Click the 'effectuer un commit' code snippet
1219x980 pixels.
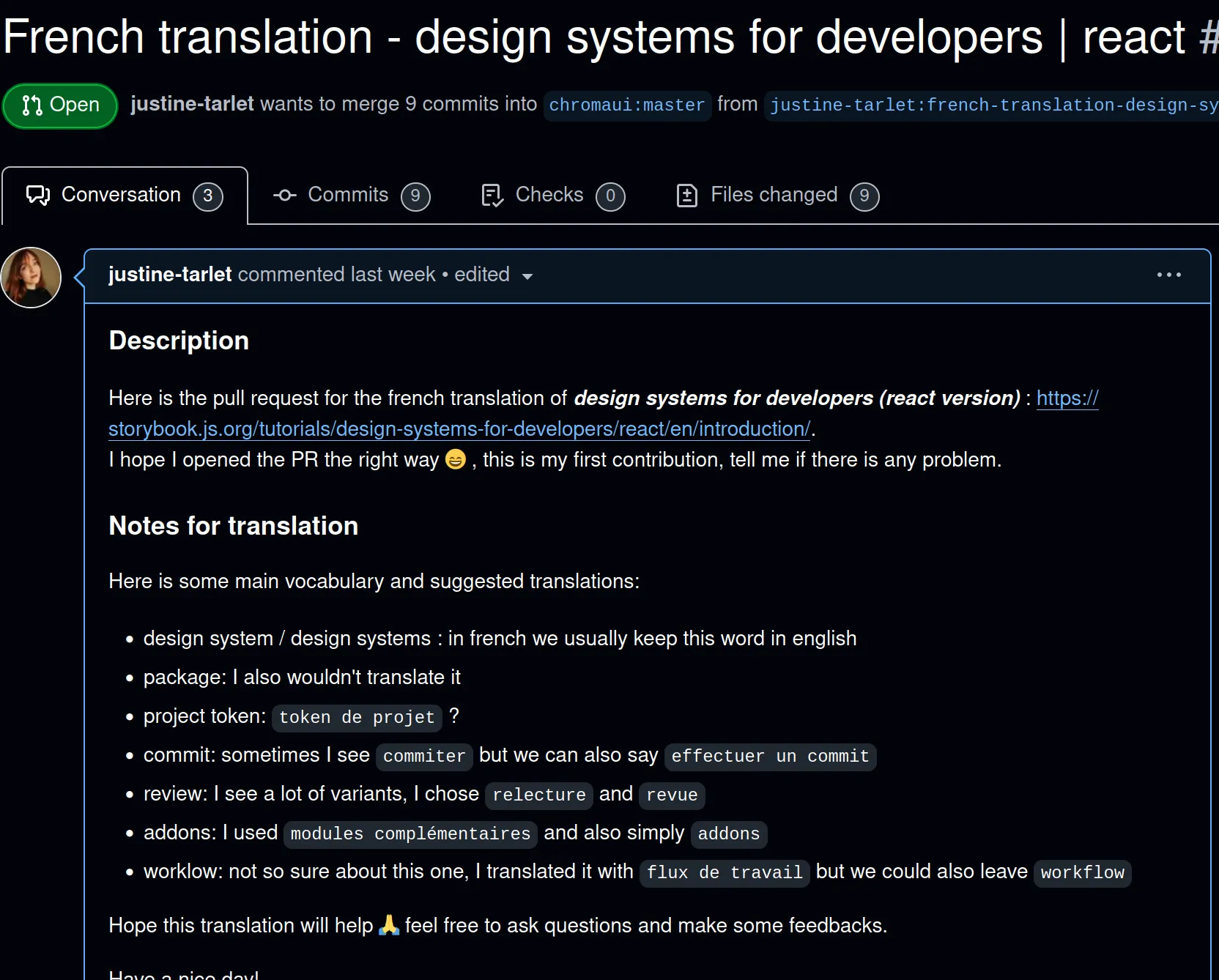[770, 757]
